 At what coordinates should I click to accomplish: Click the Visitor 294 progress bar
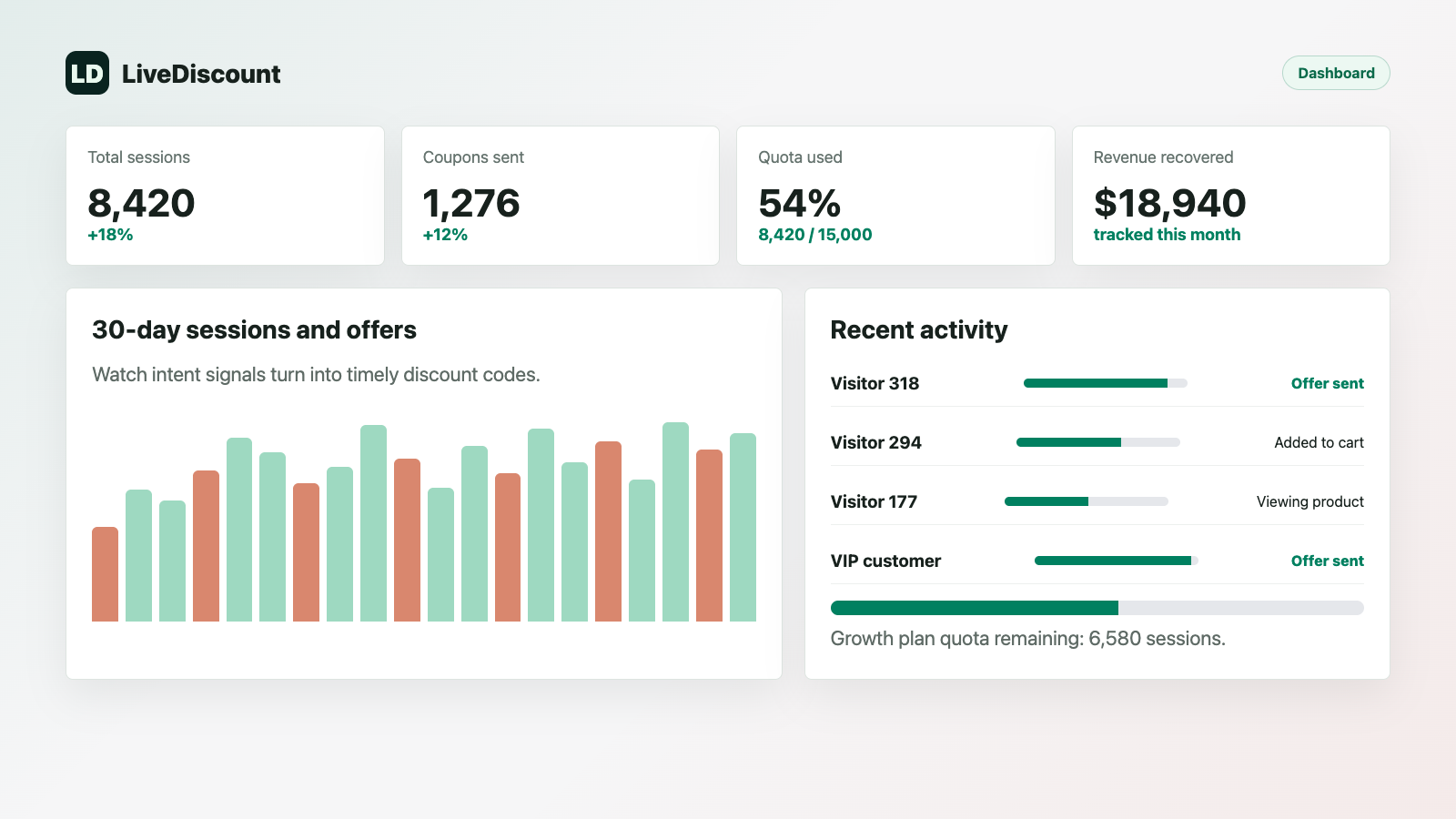[1098, 442]
